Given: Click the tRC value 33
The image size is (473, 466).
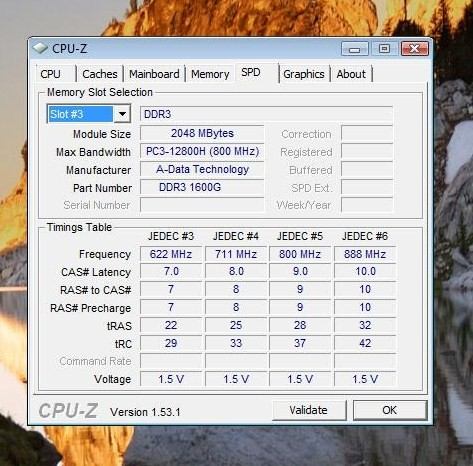Looking at the screenshot, I should pos(236,343).
